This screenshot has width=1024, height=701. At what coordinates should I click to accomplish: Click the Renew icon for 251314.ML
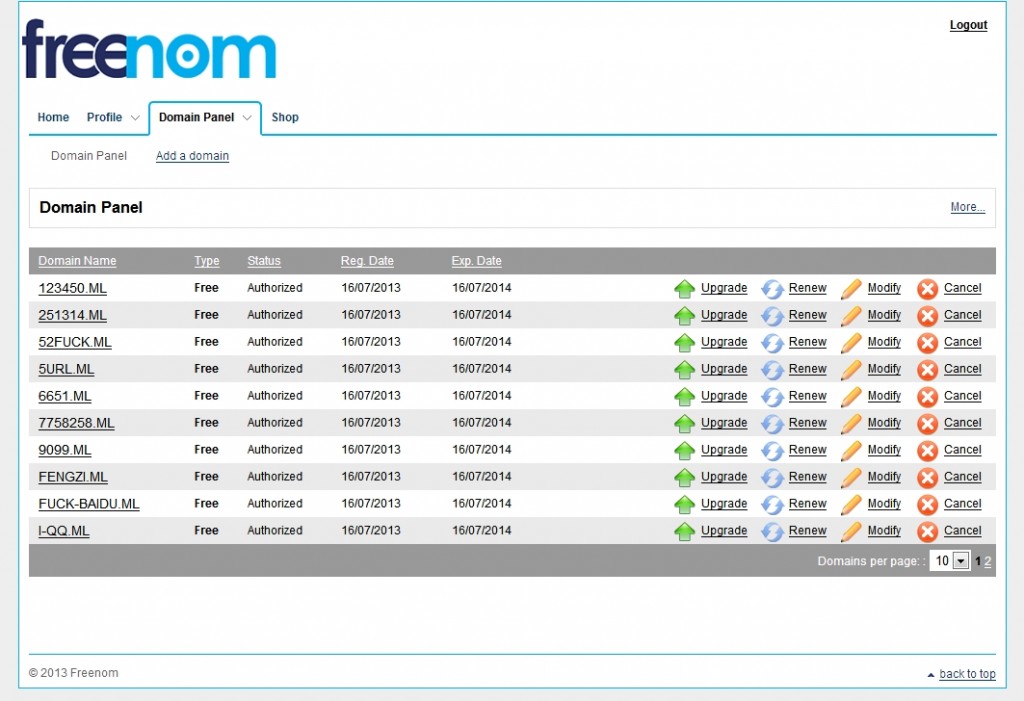click(x=772, y=316)
